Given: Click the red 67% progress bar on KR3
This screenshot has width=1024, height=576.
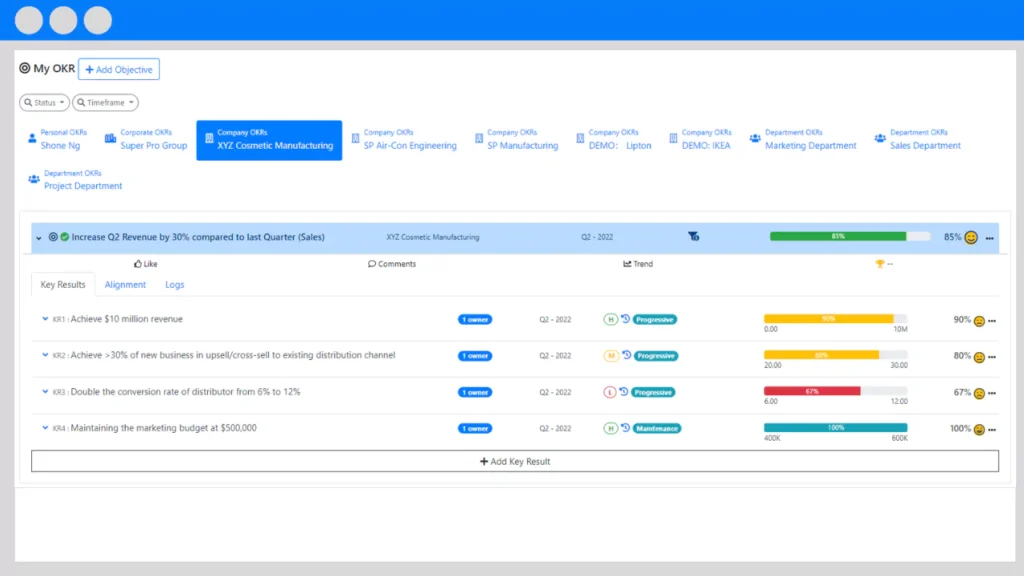Looking at the screenshot, I should click(x=812, y=391).
